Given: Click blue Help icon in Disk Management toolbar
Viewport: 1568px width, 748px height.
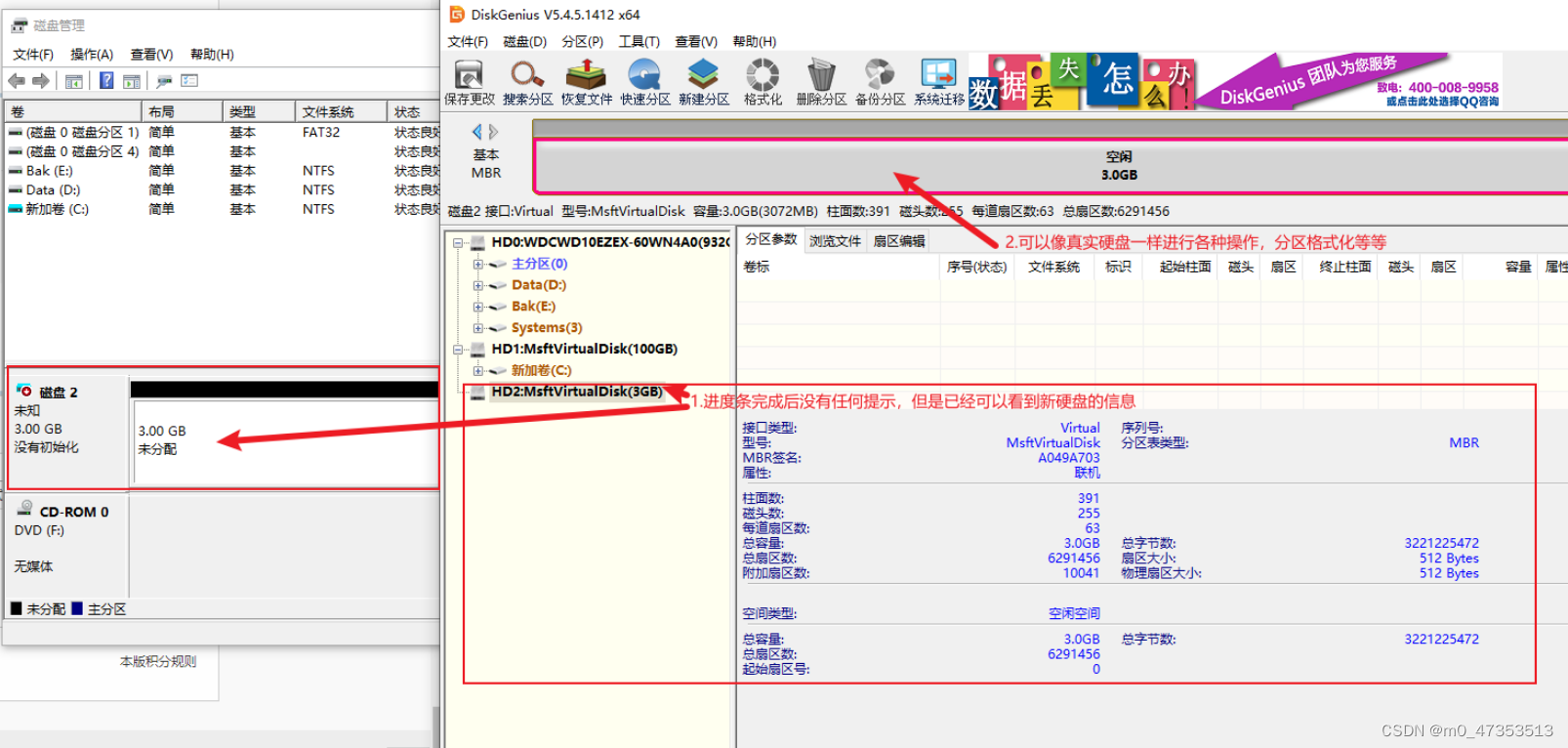Looking at the screenshot, I should 106,81.
